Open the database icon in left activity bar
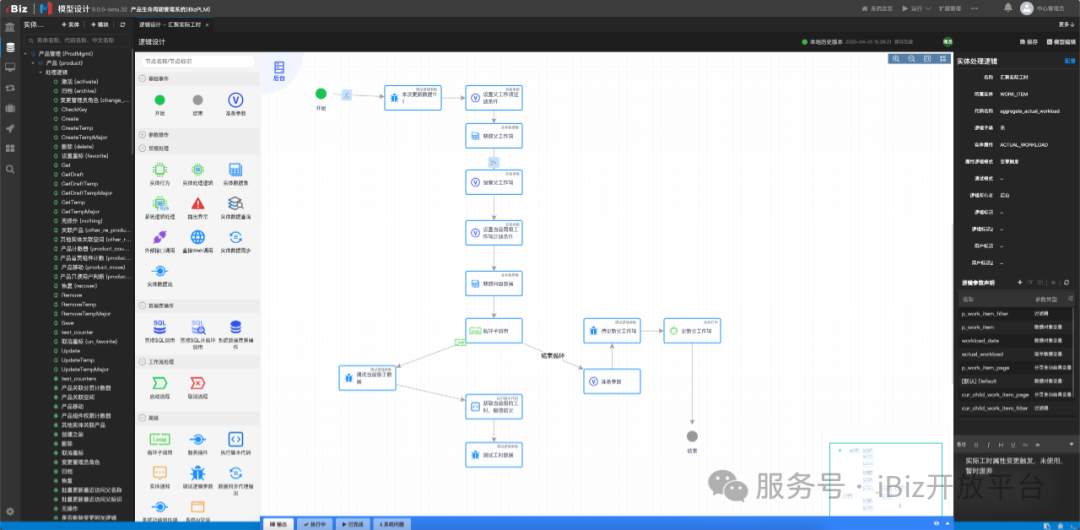The image size is (1080, 530). (10, 48)
